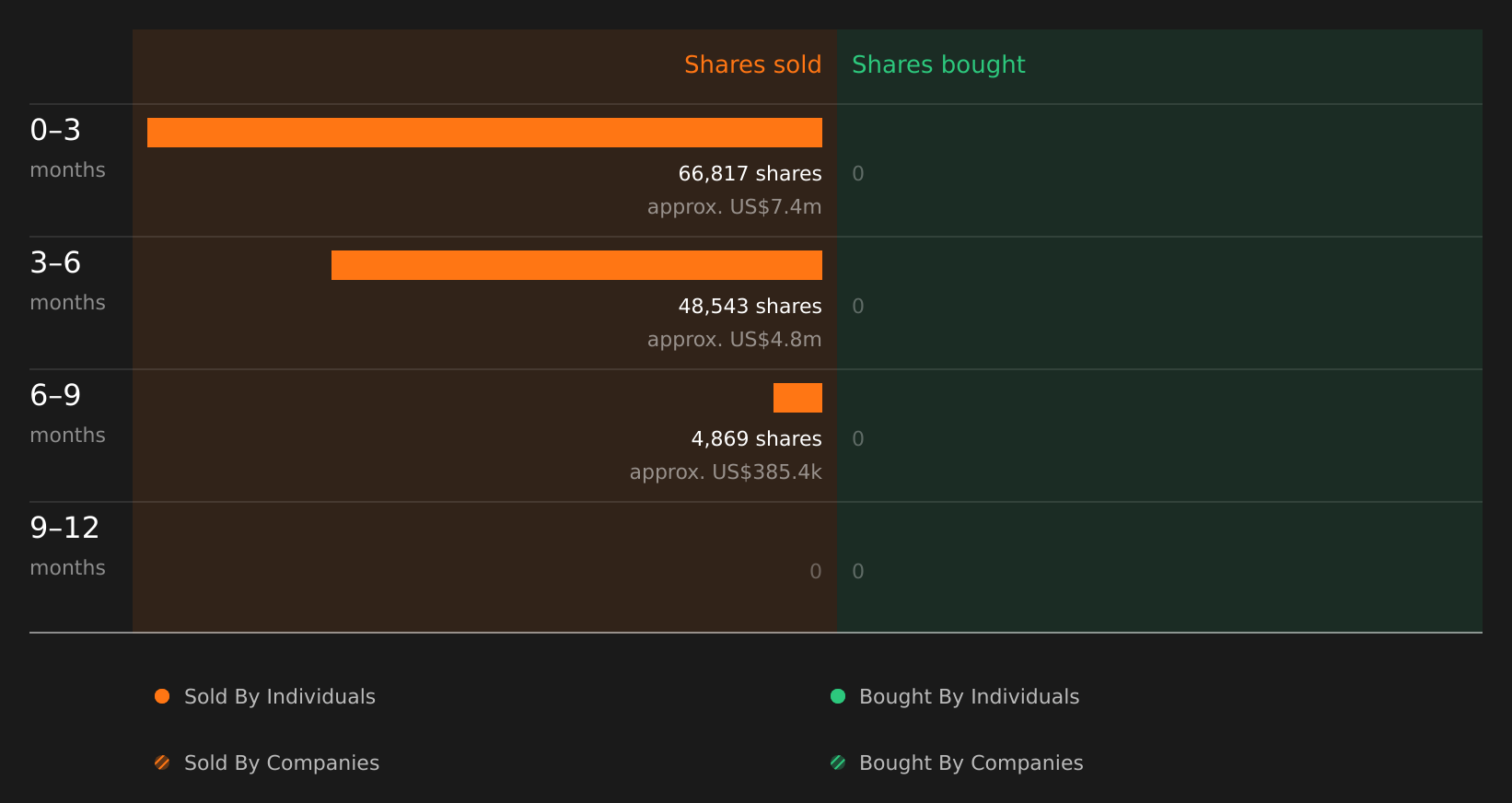The width and height of the screenshot is (1512, 803).
Task: Click the 3–6 months row label
Action: pos(67,281)
